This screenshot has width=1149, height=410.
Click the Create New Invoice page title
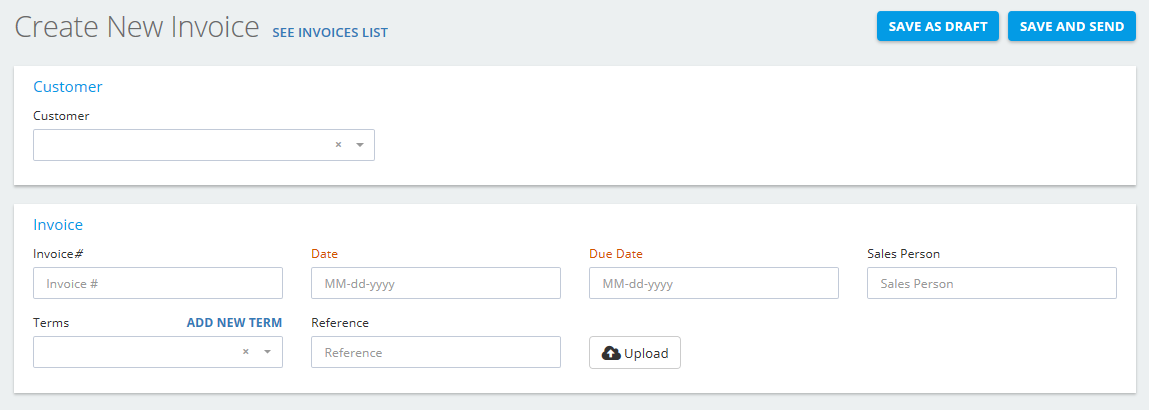(x=137, y=27)
